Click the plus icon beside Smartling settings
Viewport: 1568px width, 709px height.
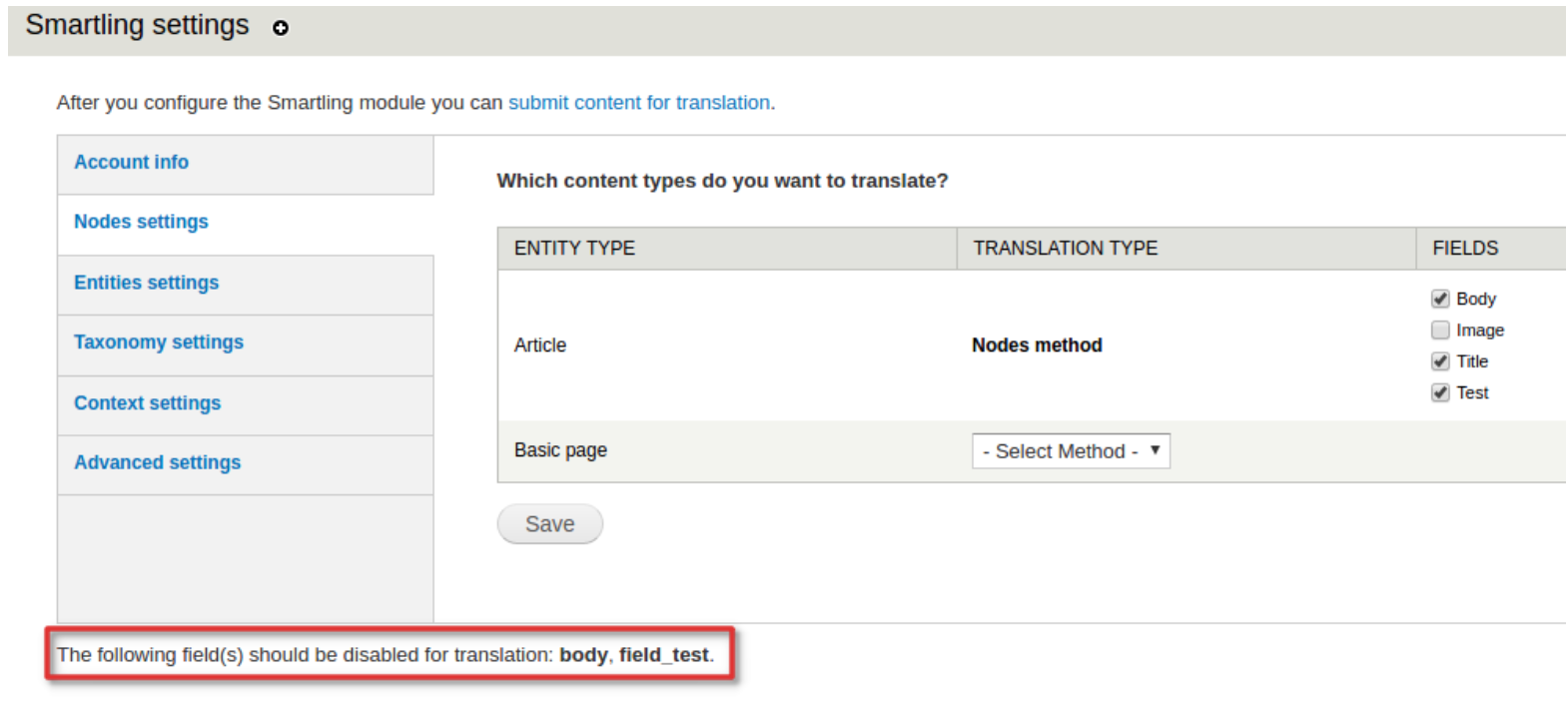(281, 28)
